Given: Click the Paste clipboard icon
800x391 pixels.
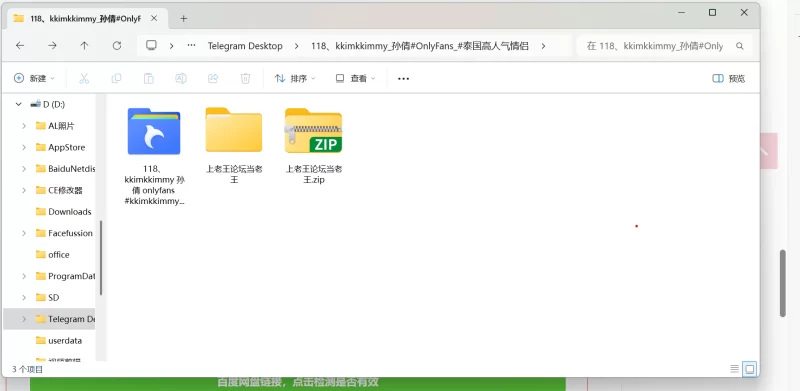Looking at the screenshot, I should pos(148,78).
